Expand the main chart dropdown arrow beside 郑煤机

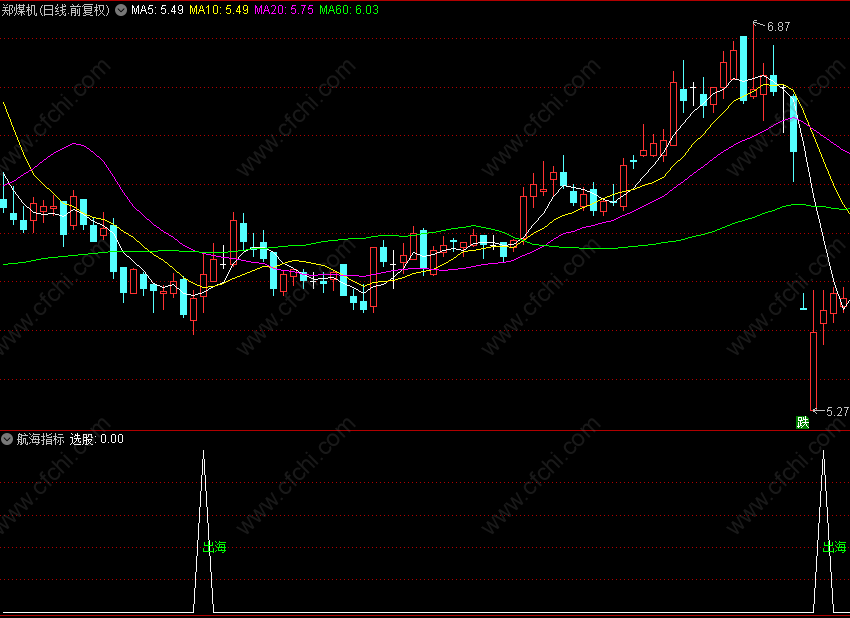121,10
